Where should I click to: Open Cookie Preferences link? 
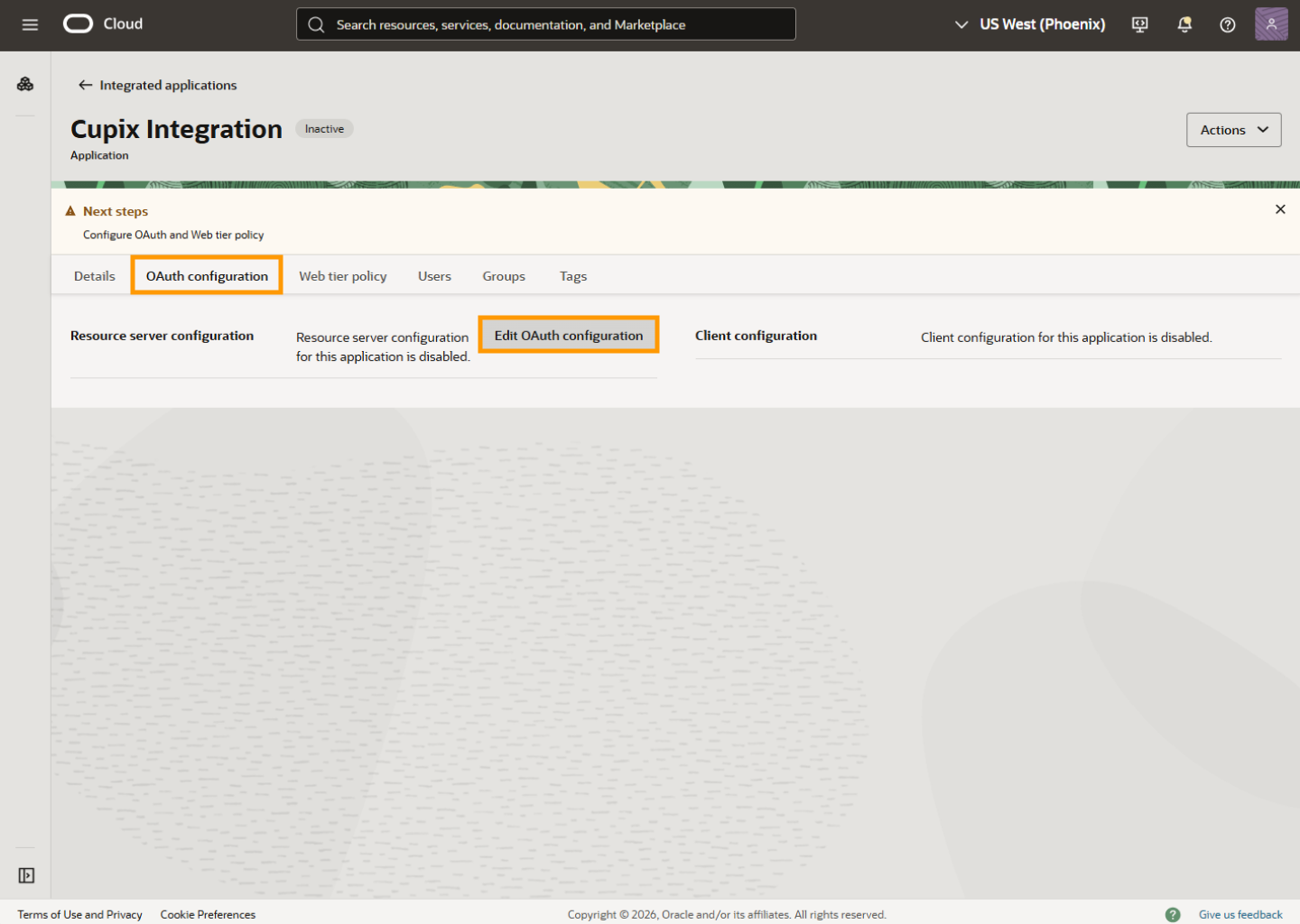[x=208, y=914]
